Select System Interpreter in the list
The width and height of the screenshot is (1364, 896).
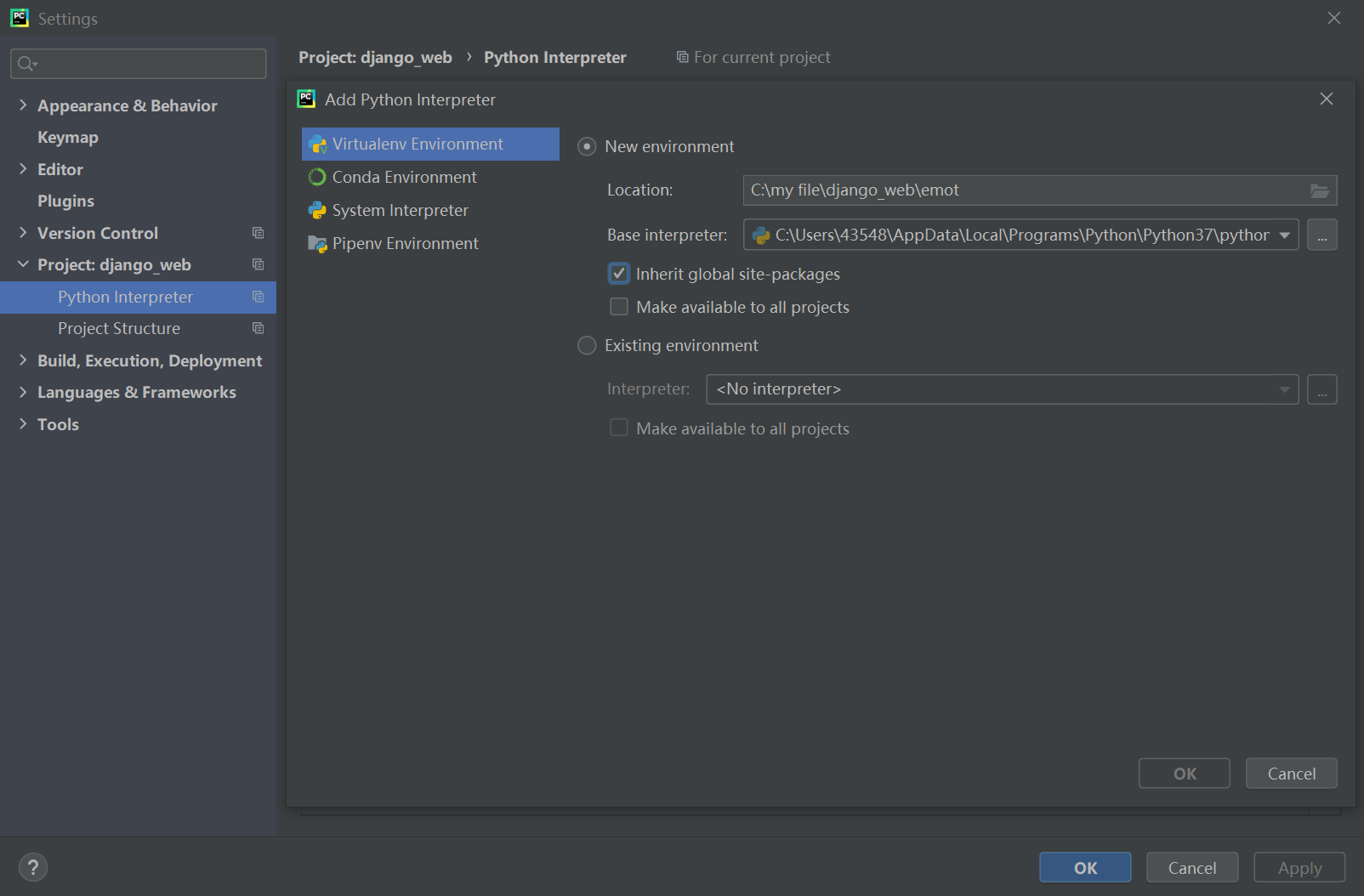pos(430,210)
